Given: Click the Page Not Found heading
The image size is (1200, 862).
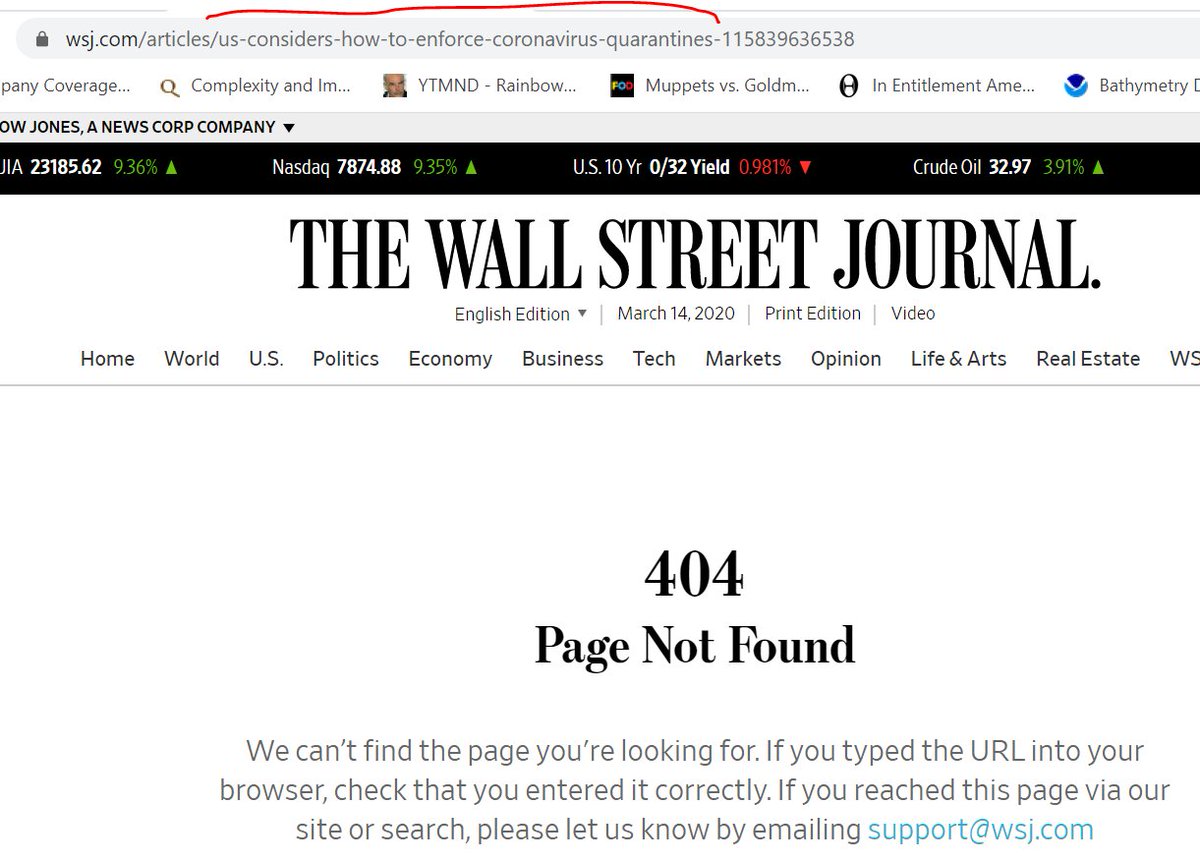Looking at the screenshot, I should (x=695, y=645).
